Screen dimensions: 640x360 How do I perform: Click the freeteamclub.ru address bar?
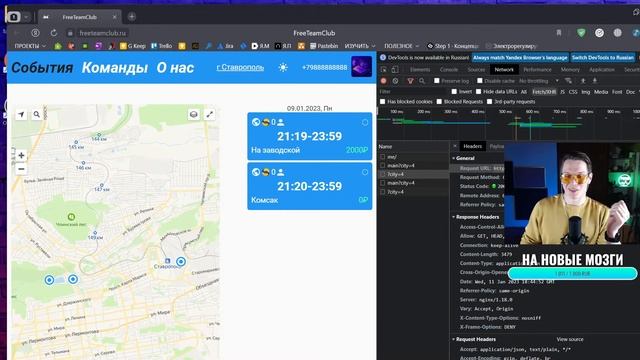point(103,33)
